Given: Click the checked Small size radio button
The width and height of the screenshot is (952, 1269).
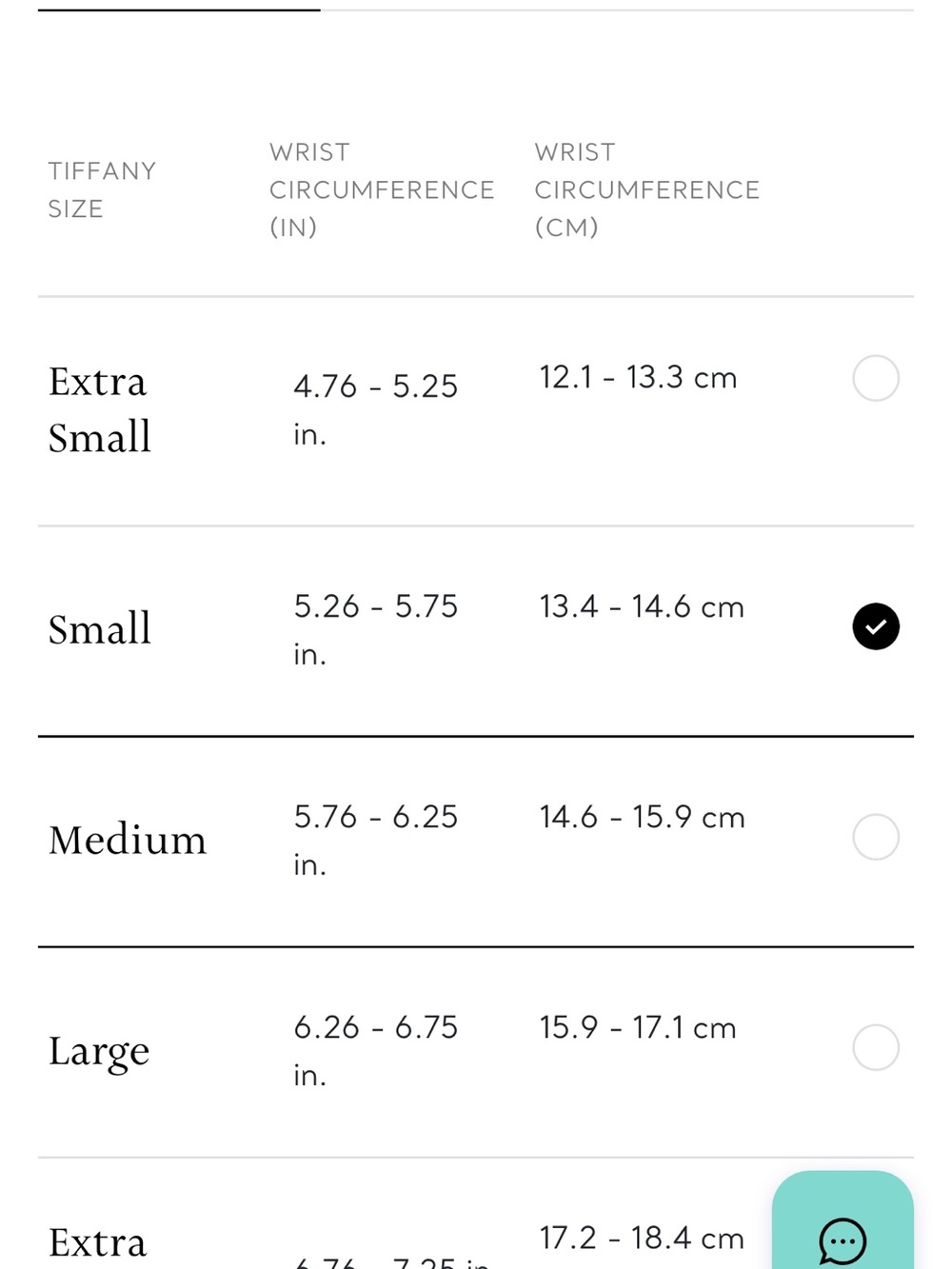Looking at the screenshot, I should [876, 626].
